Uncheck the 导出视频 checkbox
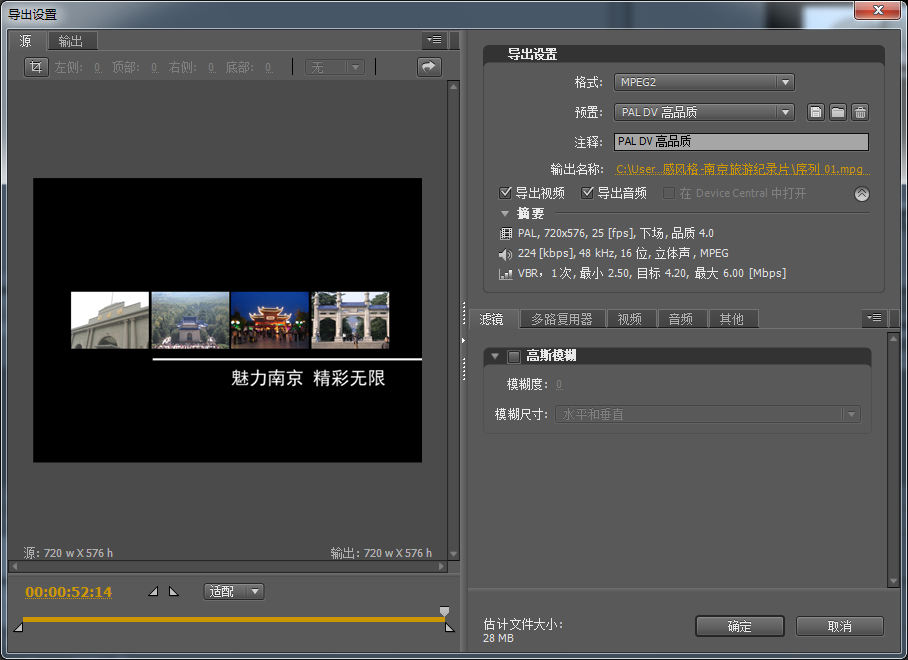 (x=506, y=193)
